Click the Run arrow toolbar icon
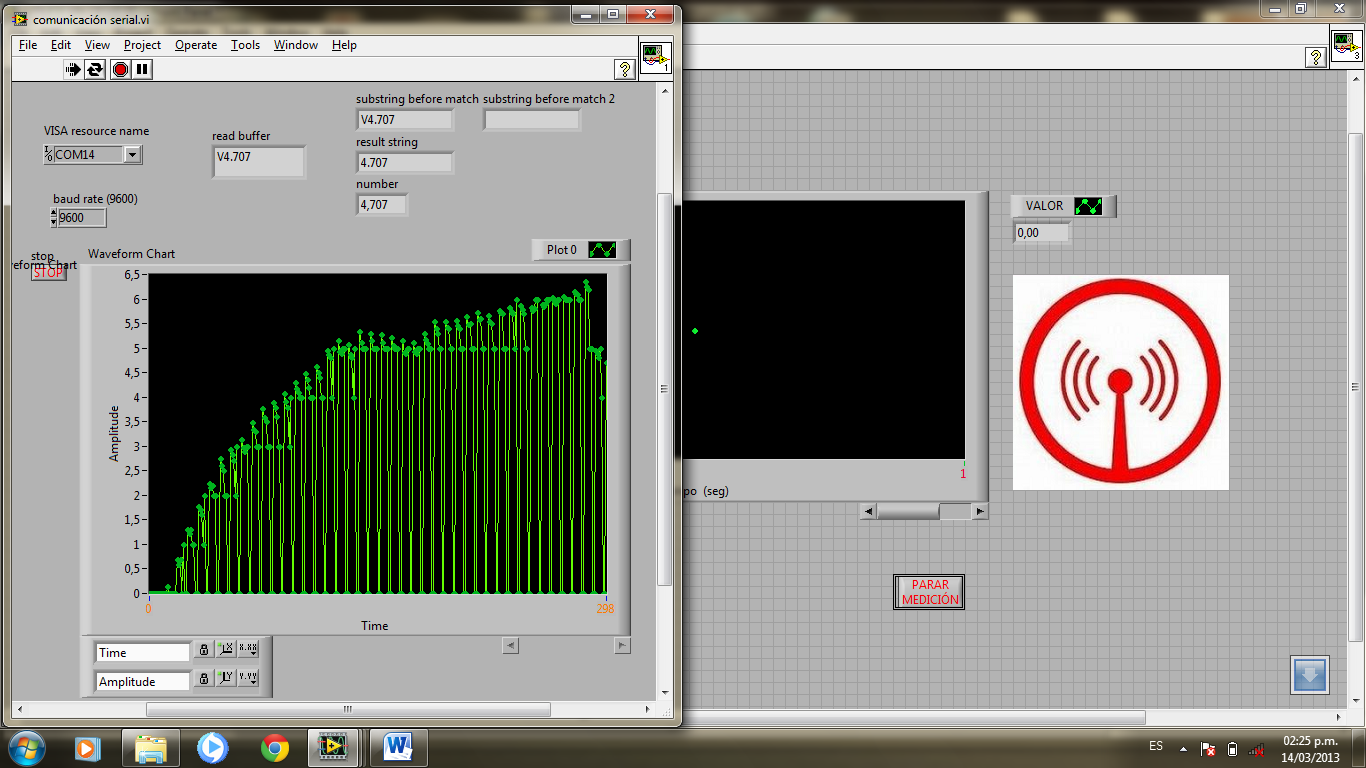This screenshot has height=768, width=1366. (x=73, y=69)
